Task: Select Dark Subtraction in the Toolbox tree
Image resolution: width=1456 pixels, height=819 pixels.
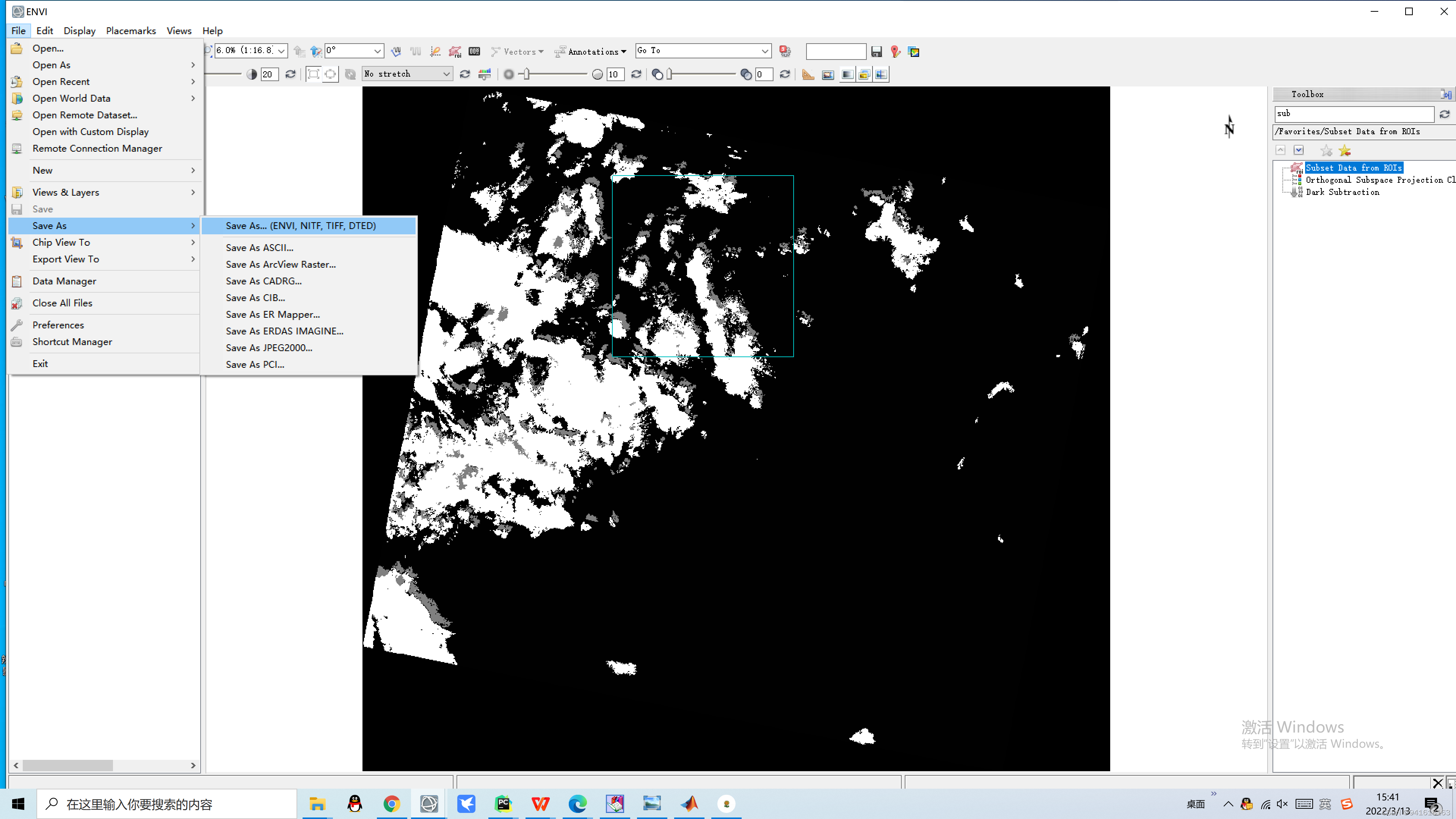Action: click(1342, 192)
